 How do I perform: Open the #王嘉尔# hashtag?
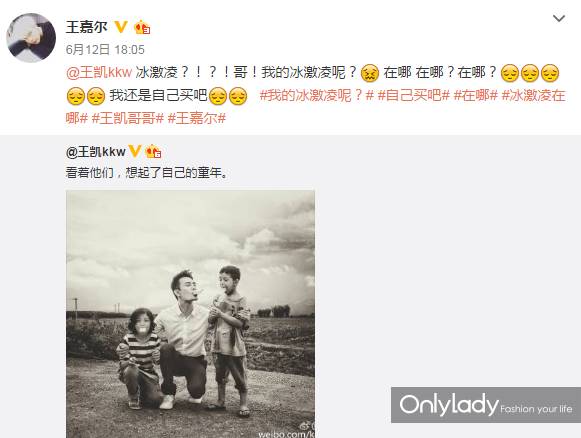point(197,119)
